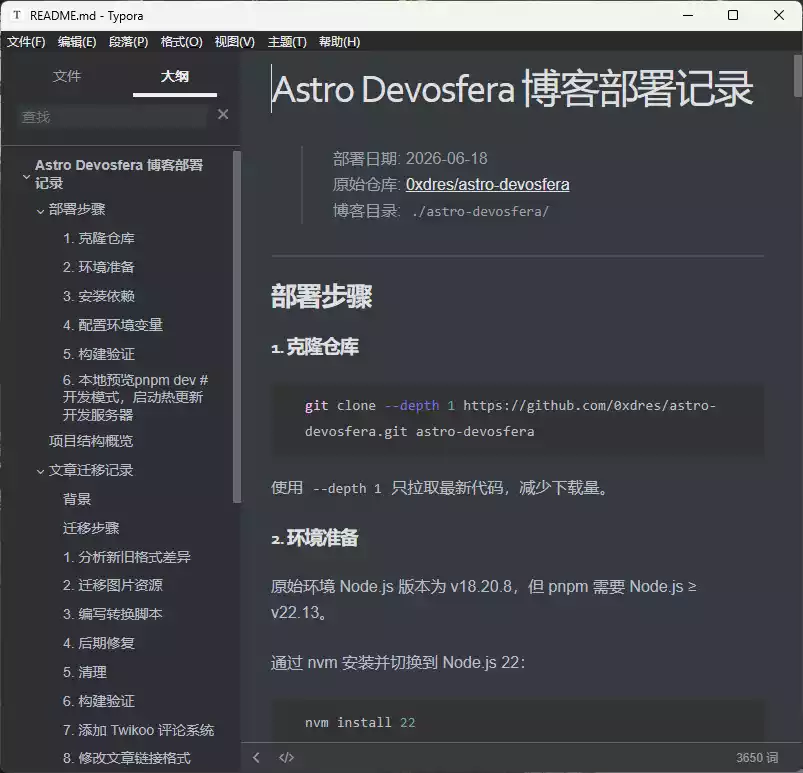Hide the sidebar with the left arrow icon
Viewport: 803px width, 773px height.
coord(256,757)
